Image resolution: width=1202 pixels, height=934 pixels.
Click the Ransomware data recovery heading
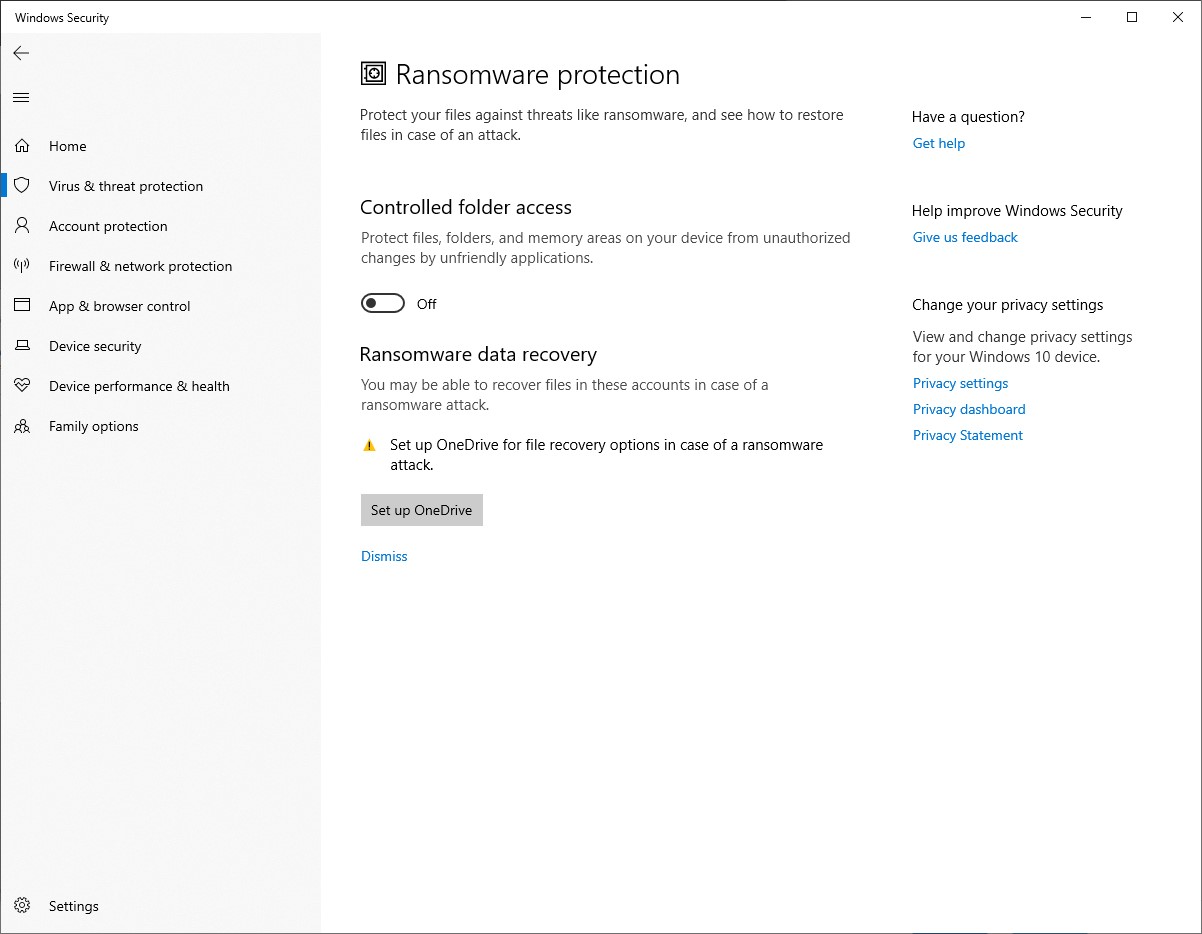(478, 354)
